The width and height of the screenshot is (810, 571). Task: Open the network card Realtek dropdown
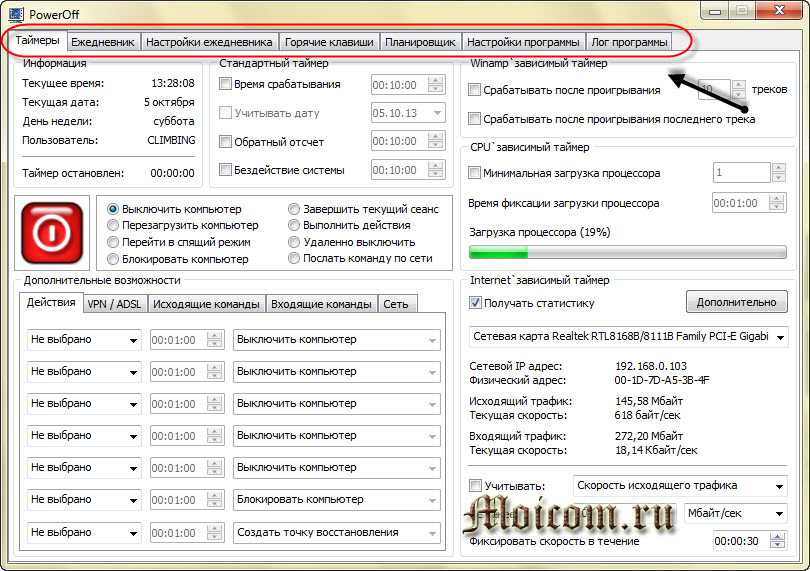628,337
